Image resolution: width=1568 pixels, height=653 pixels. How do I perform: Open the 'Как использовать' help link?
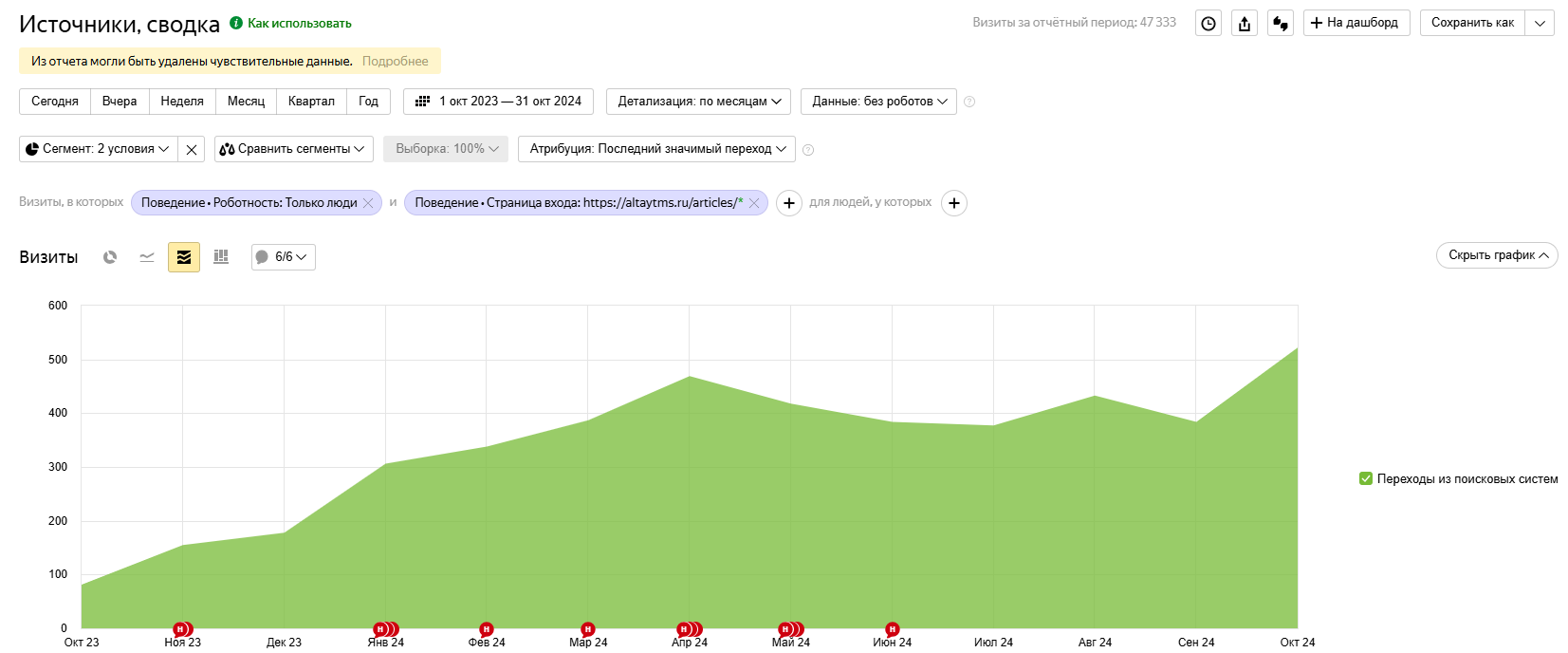(x=299, y=24)
